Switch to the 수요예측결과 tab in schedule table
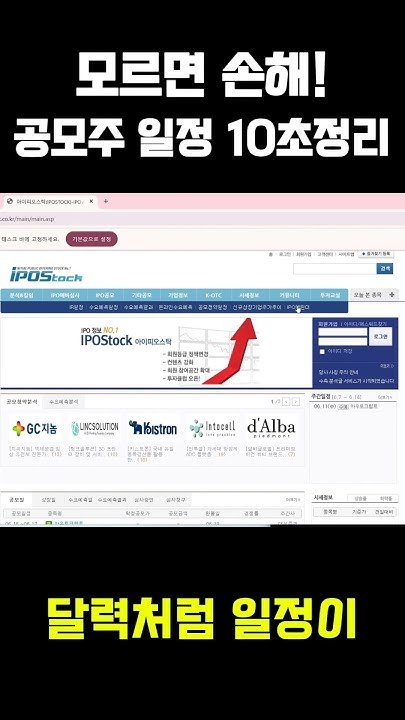Image resolution: width=405 pixels, height=720 pixels. [x=112, y=499]
